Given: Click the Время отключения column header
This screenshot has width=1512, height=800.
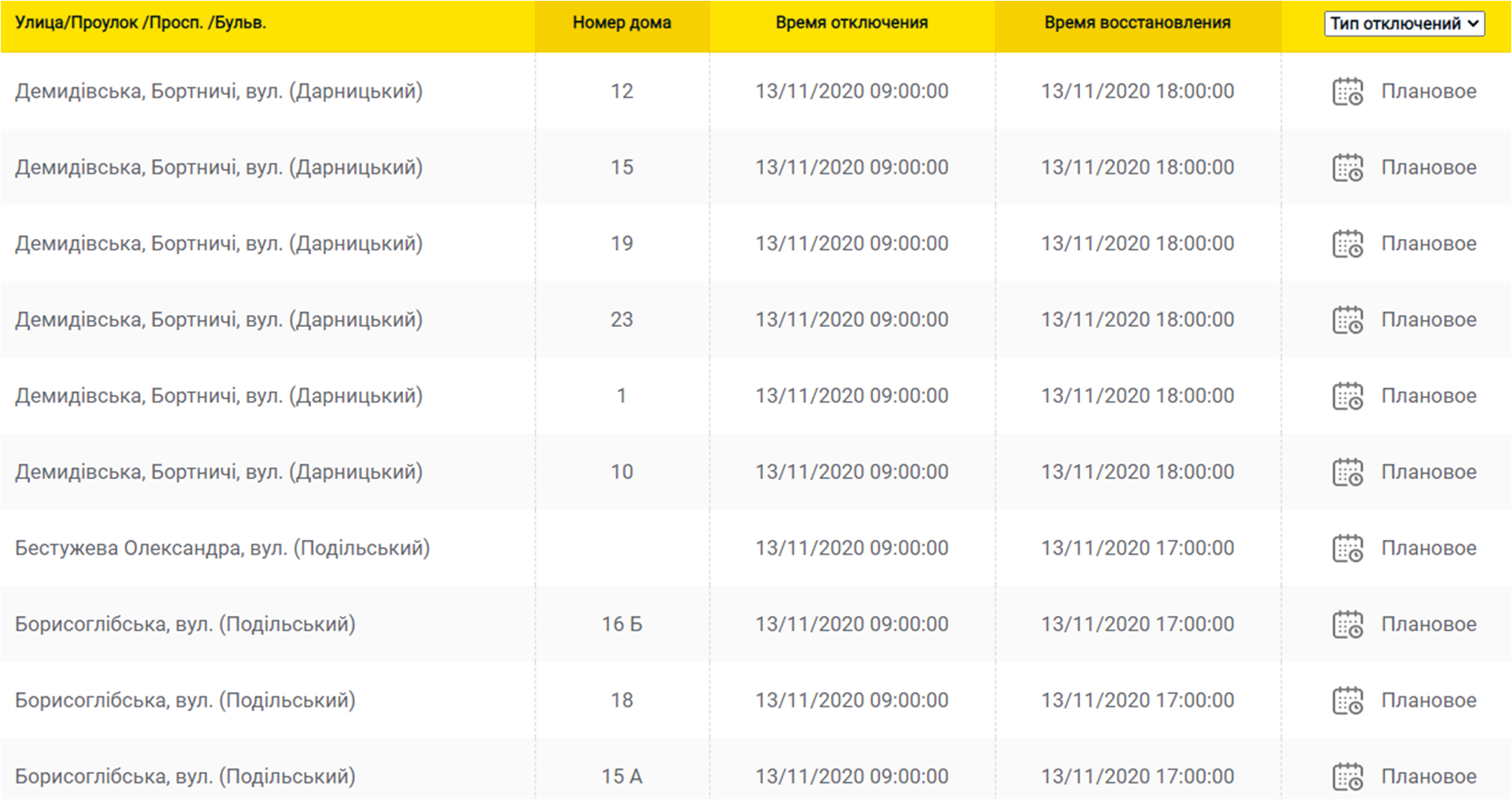Looking at the screenshot, I should pos(851,23).
